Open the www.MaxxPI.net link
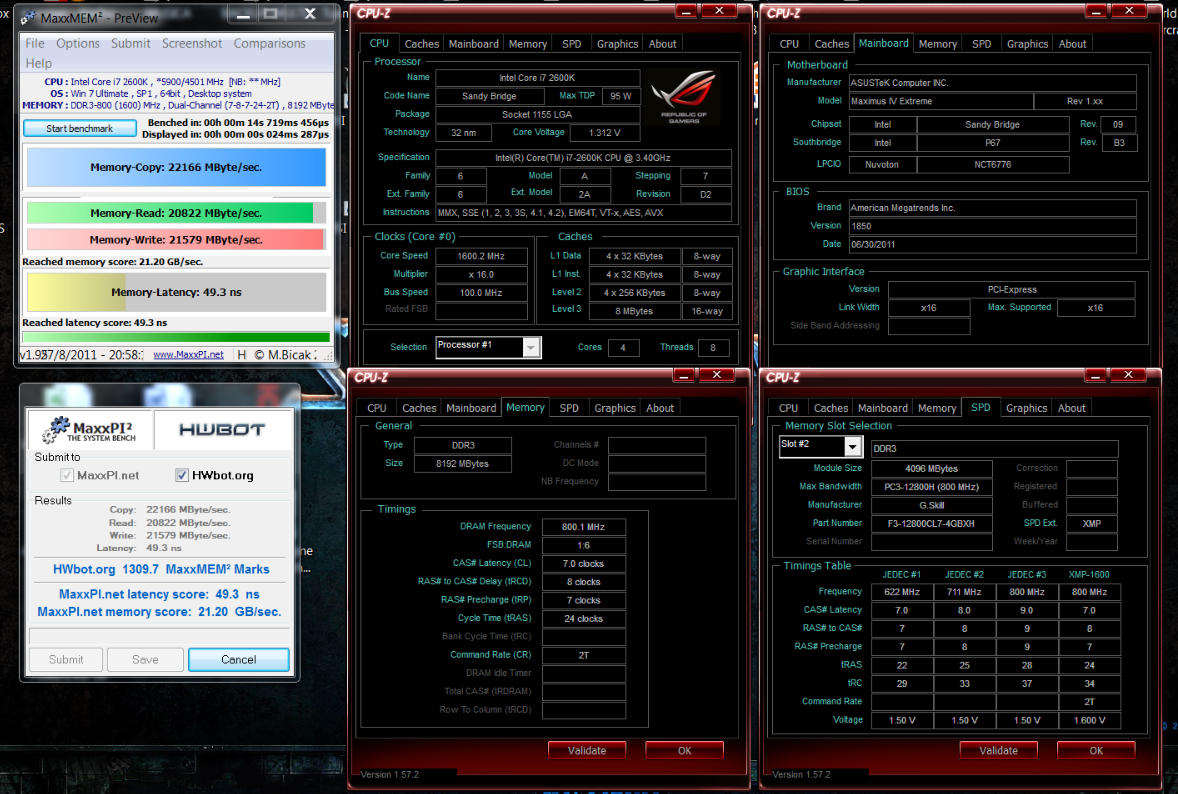This screenshot has height=794, width=1178. pos(188,355)
